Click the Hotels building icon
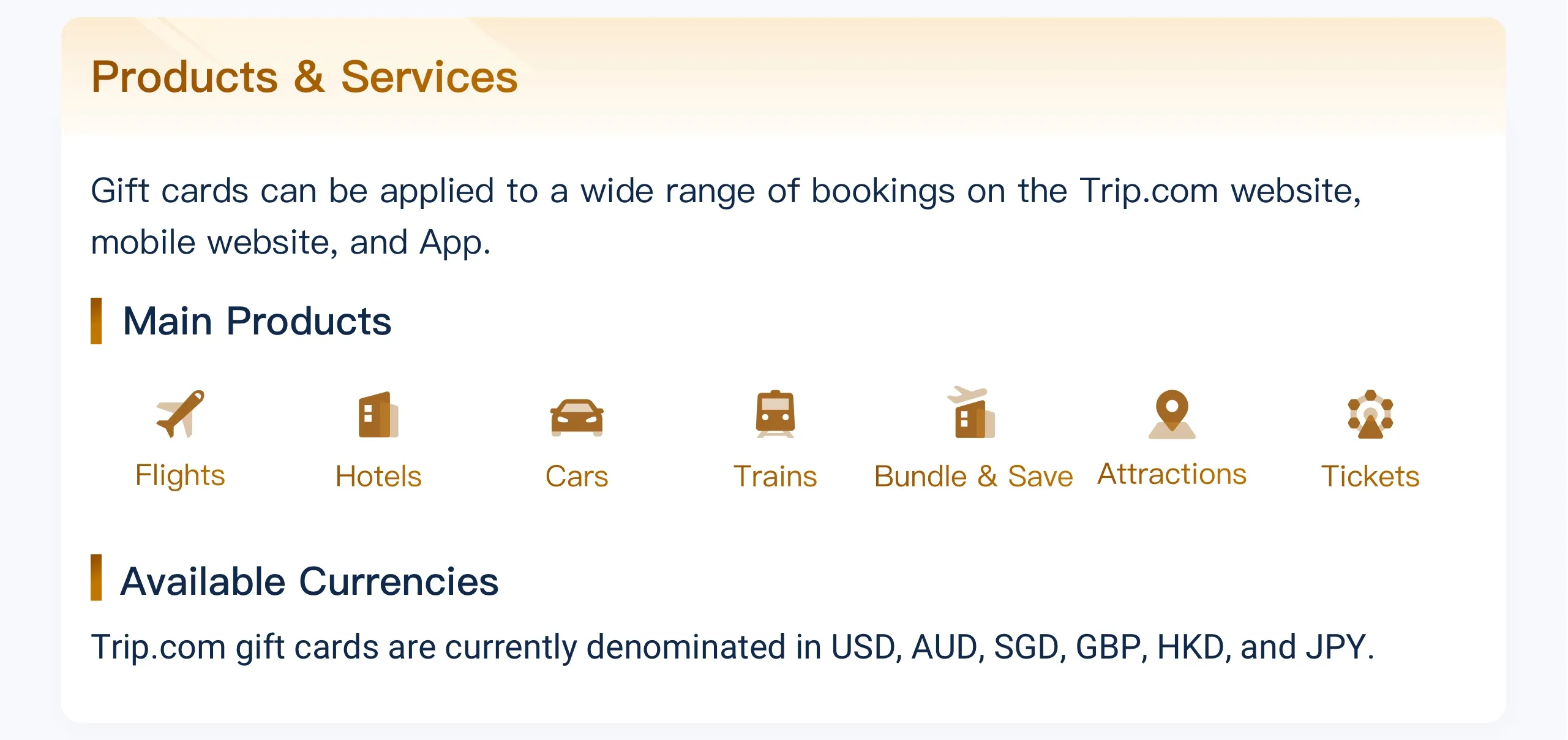 (x=378, y=415)
